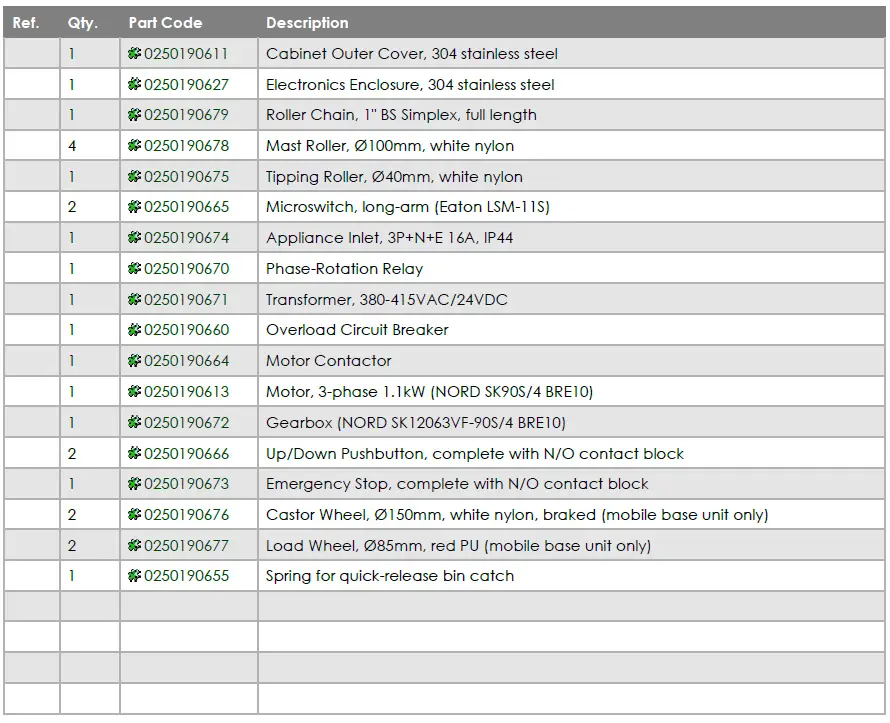The image size is (890, 723).
Task: Click the Part Code column header
Action: click(165, 23)
